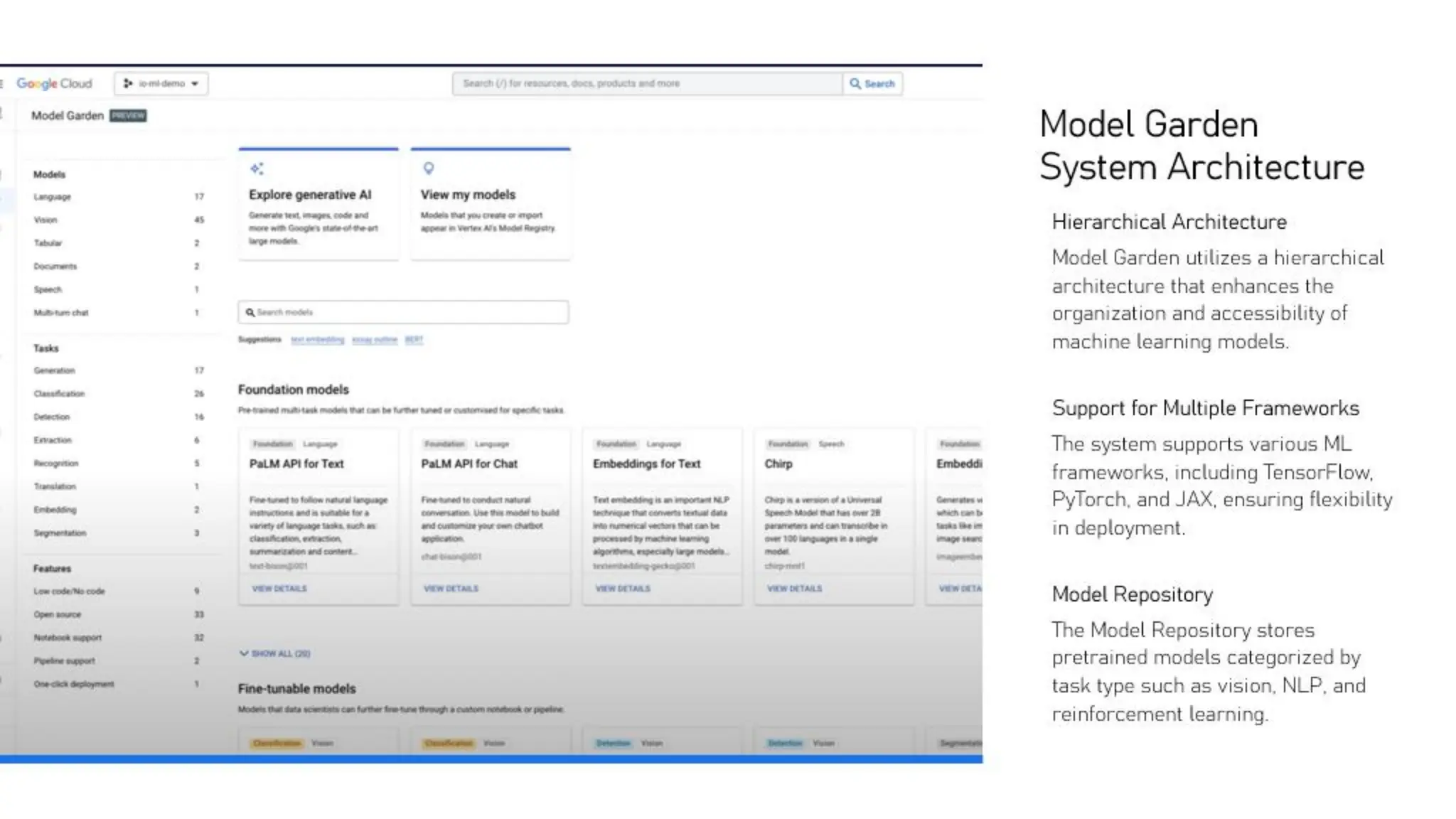Click the Speech tag on the Chirp card

coord(831,444)
